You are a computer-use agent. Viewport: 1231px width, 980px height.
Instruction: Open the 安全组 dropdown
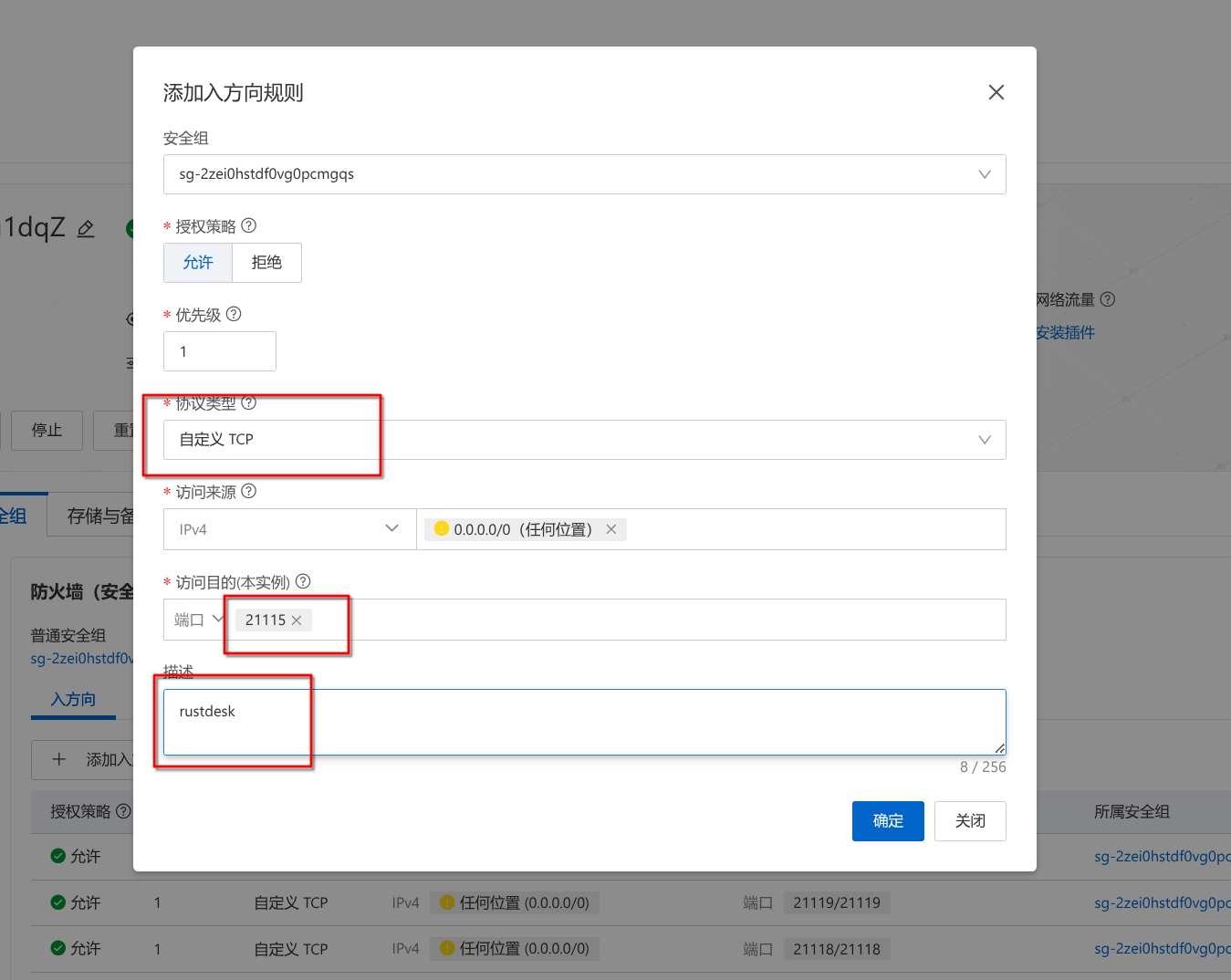click(584, 174)
